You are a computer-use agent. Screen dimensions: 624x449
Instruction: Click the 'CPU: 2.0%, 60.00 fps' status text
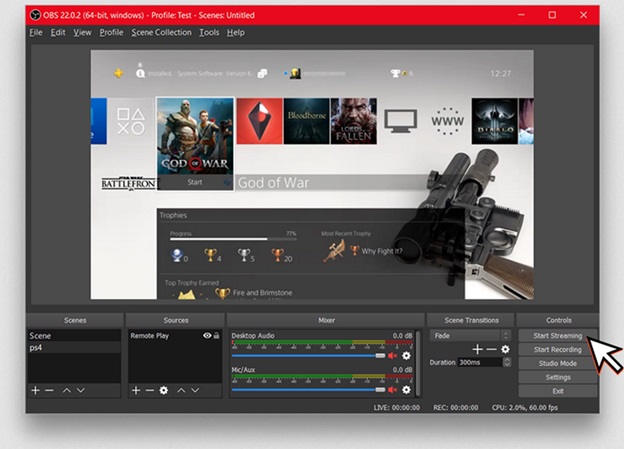(525, 408)
